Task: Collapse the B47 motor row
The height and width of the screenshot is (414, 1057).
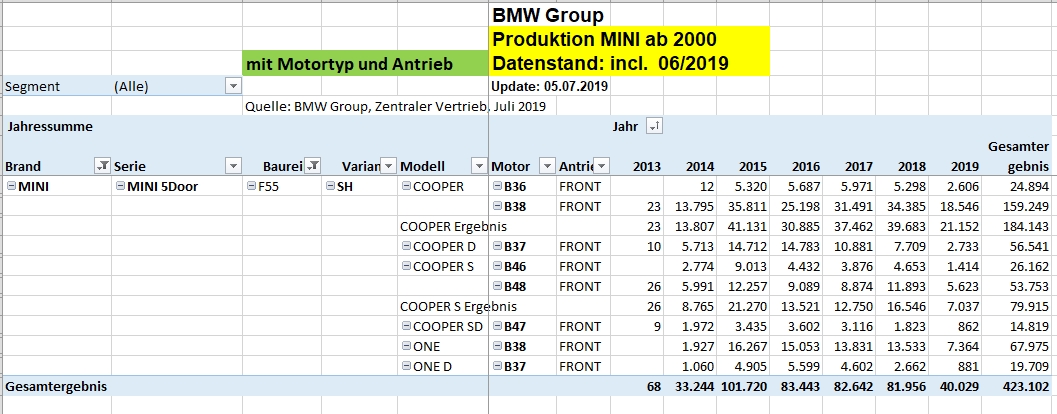Action: click(x=497, y=326)
